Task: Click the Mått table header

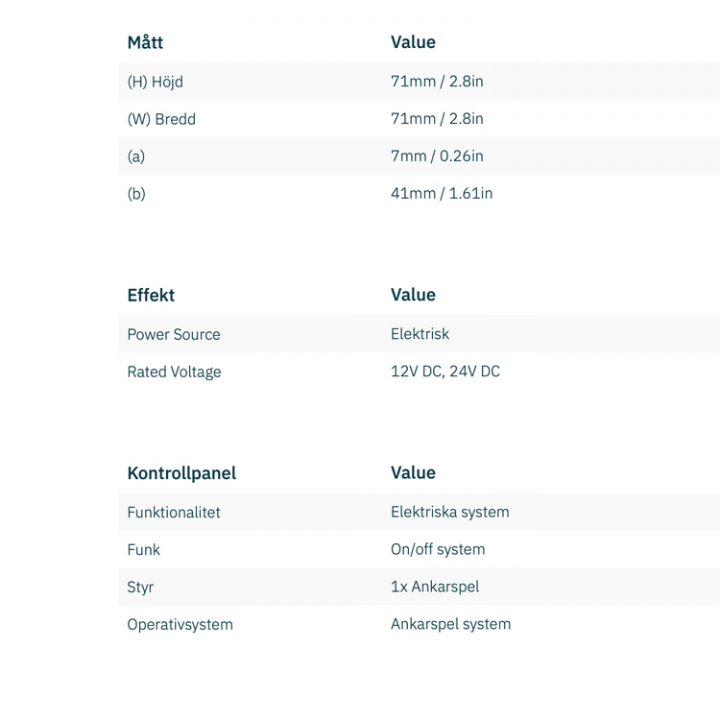Action: [x=145, y=42]
